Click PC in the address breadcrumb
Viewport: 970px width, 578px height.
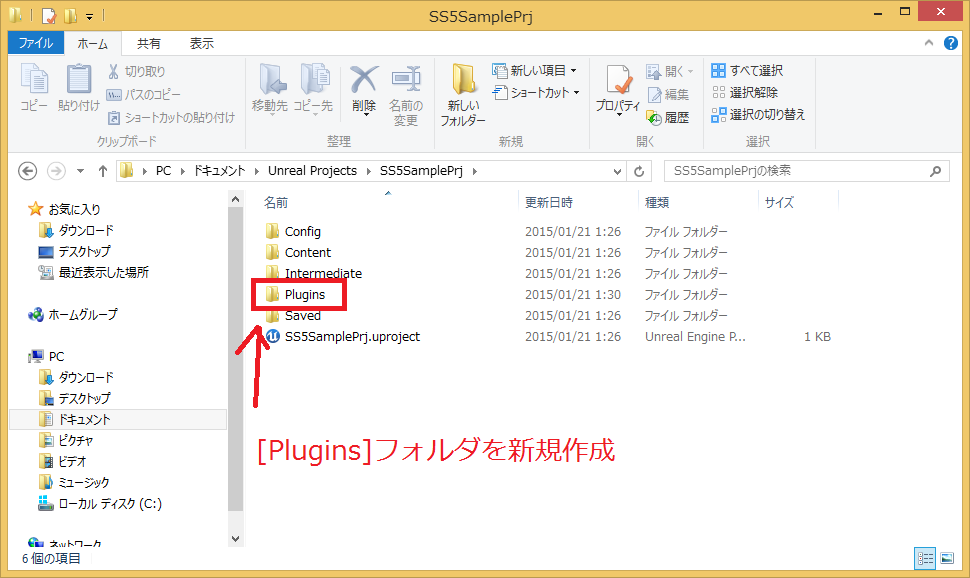click(163, 171)
